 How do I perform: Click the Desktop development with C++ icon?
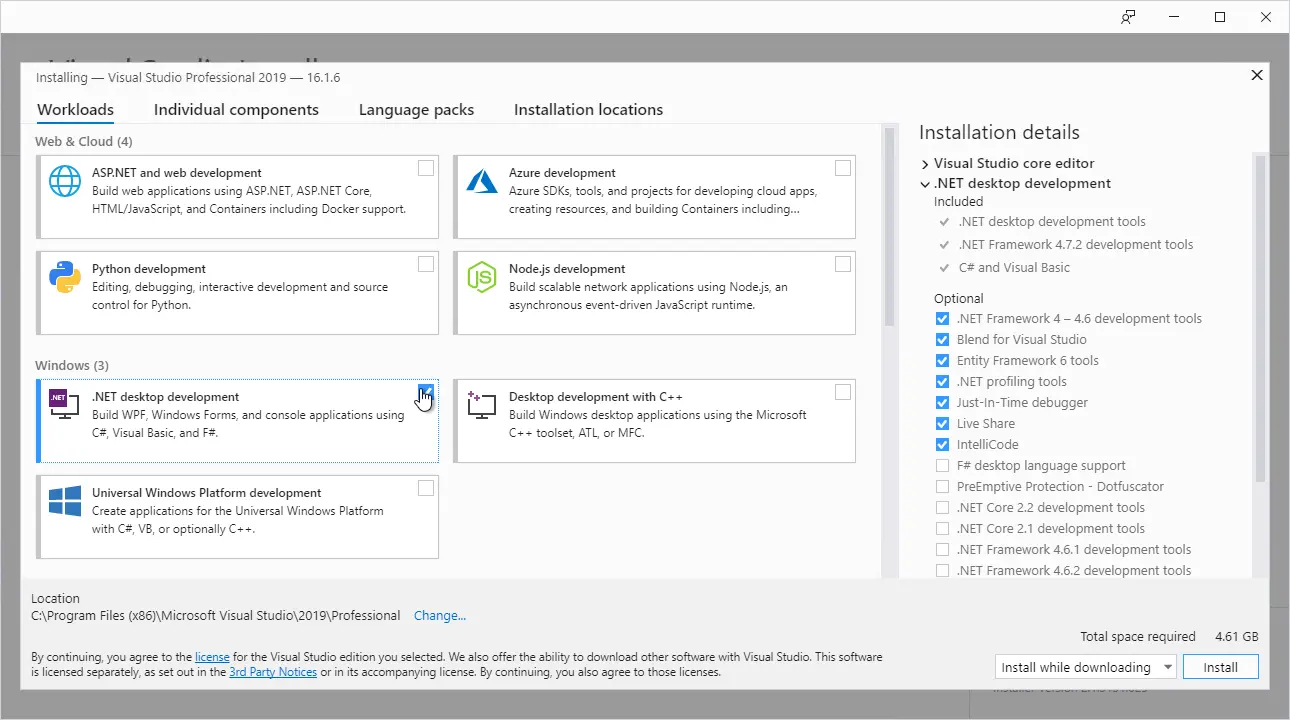point(482,404)
